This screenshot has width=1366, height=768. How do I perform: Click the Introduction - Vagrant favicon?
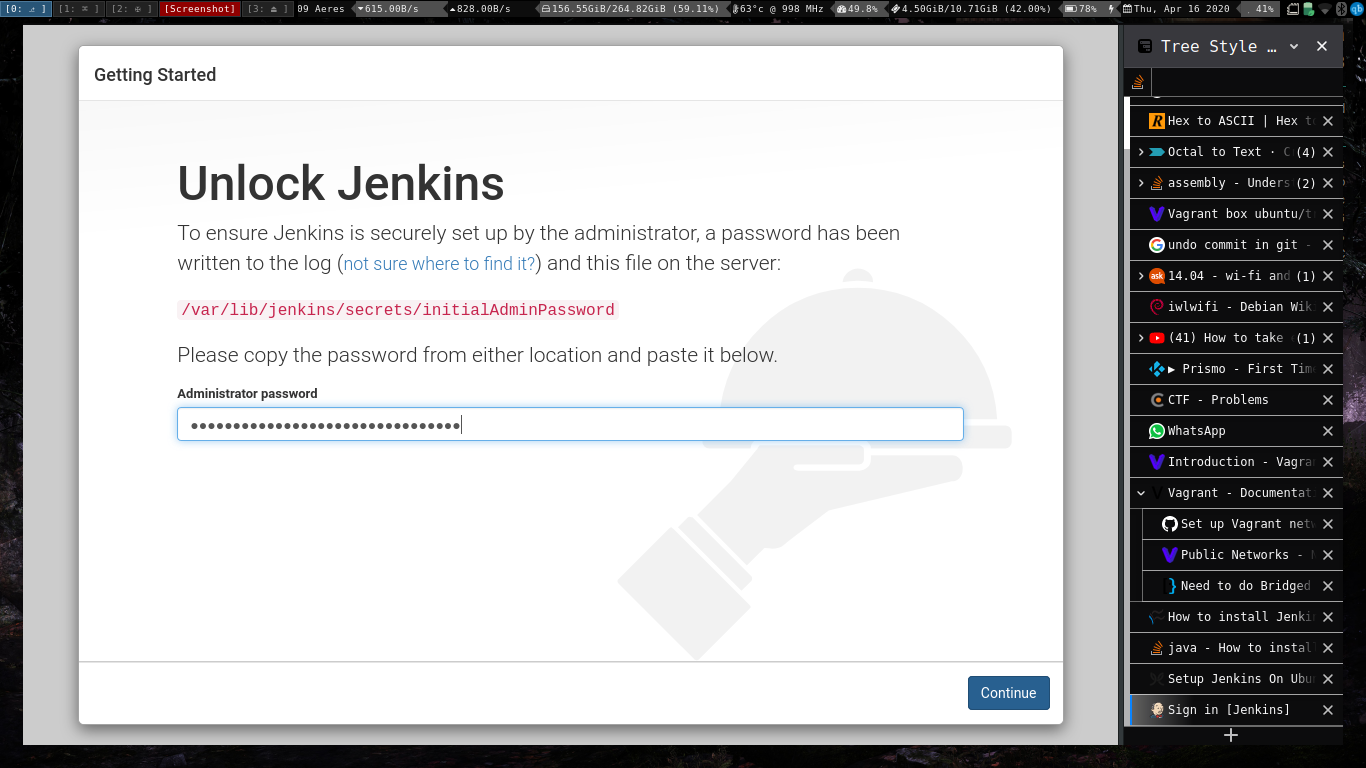[1157, 462]
